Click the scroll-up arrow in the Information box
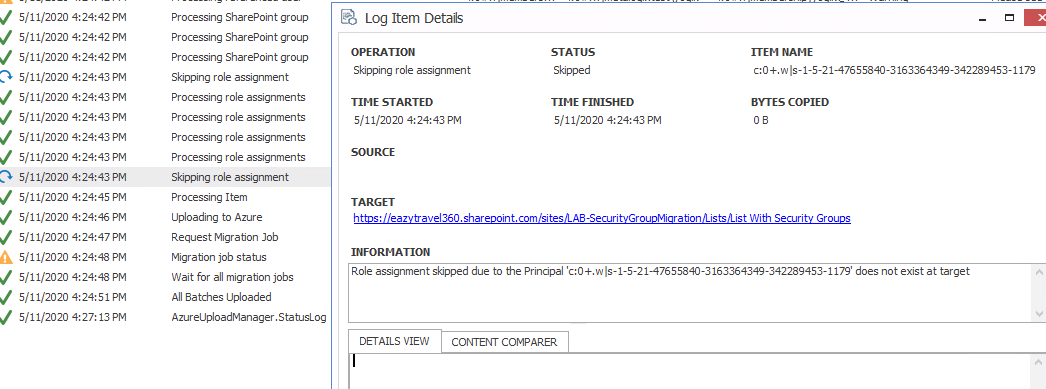Image resolution: width=1046 pixels, height=389 pixels. point(1039,272)
